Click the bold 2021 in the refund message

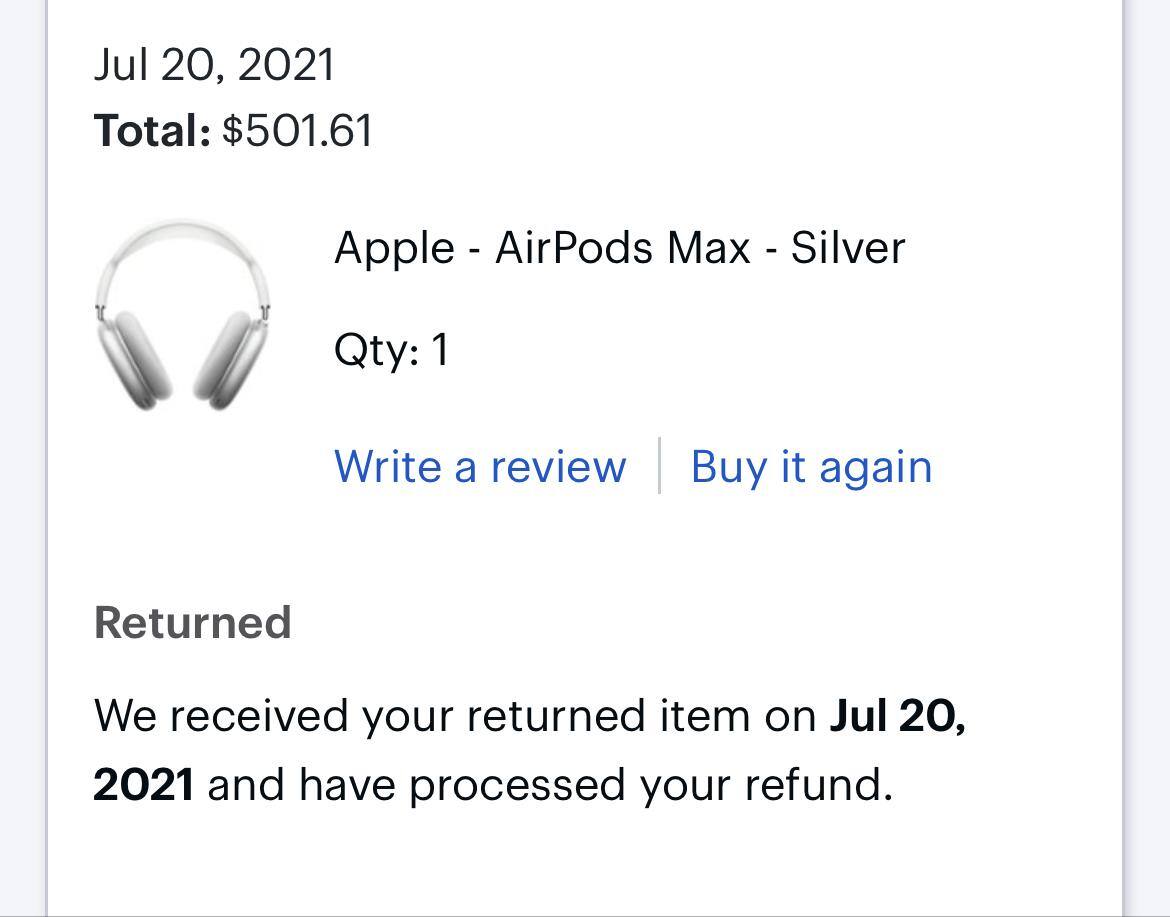click(143, 785)
